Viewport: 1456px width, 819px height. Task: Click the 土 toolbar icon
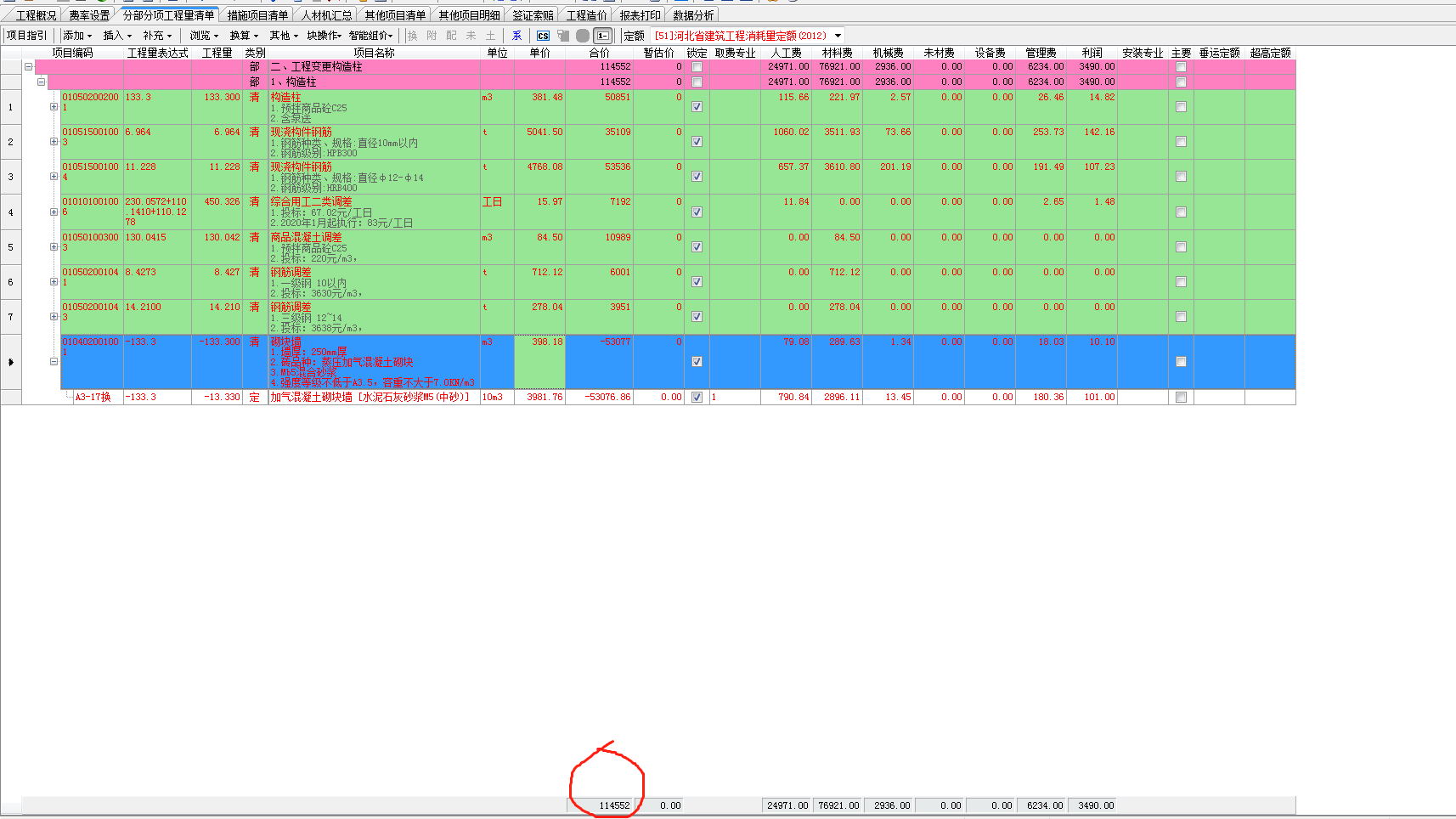(x=490, y=36)
